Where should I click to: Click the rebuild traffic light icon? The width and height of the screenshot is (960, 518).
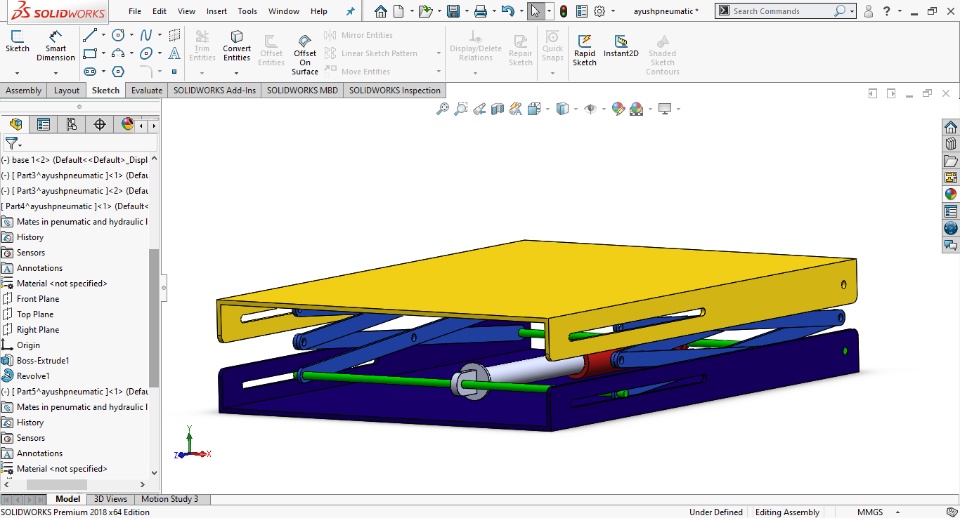562,11
